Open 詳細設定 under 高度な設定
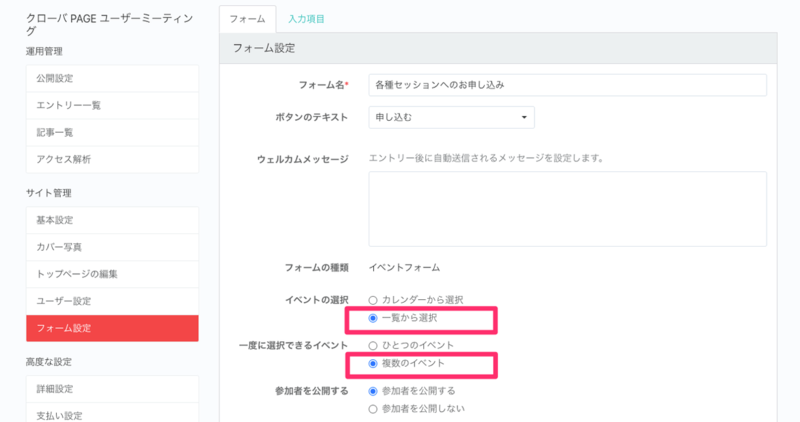This screenshot has width=800, height=422. pos(112,389)
